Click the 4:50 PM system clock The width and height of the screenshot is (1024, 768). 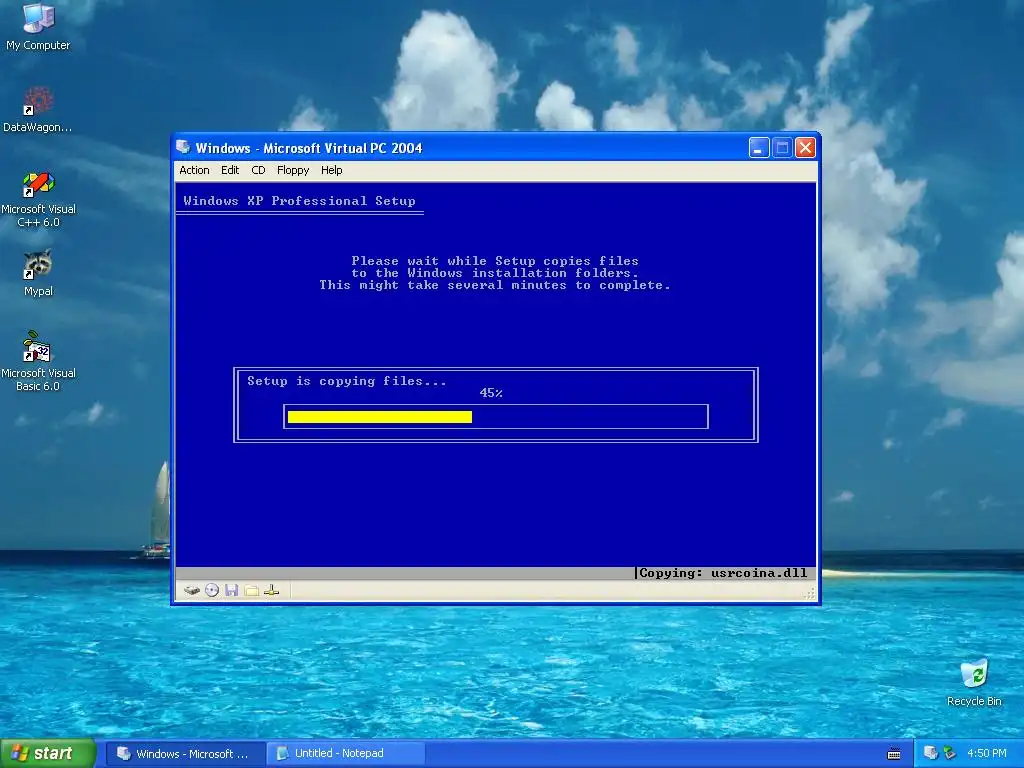pos(986,753)
